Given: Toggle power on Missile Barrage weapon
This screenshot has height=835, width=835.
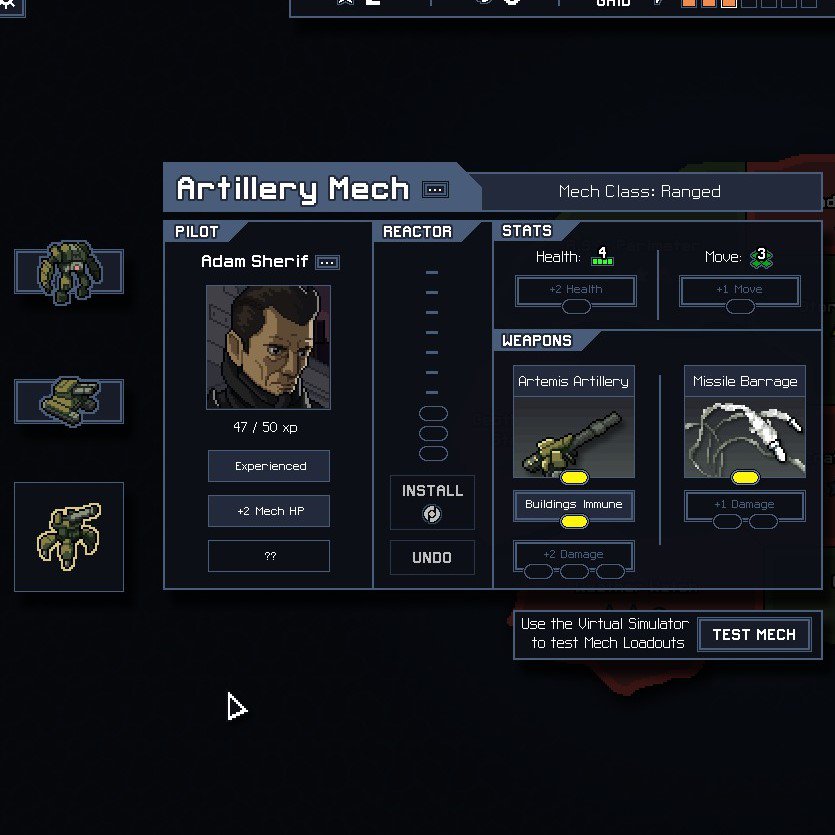Looking at the screenshot, I should click(x=745, y=478).
